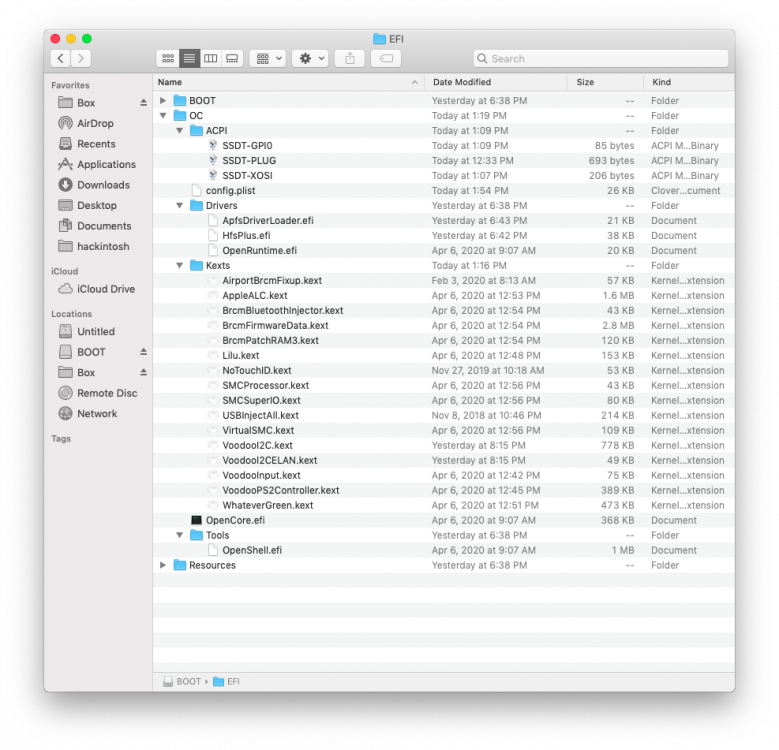Open Applications in the sidebar

coord(106,164)
